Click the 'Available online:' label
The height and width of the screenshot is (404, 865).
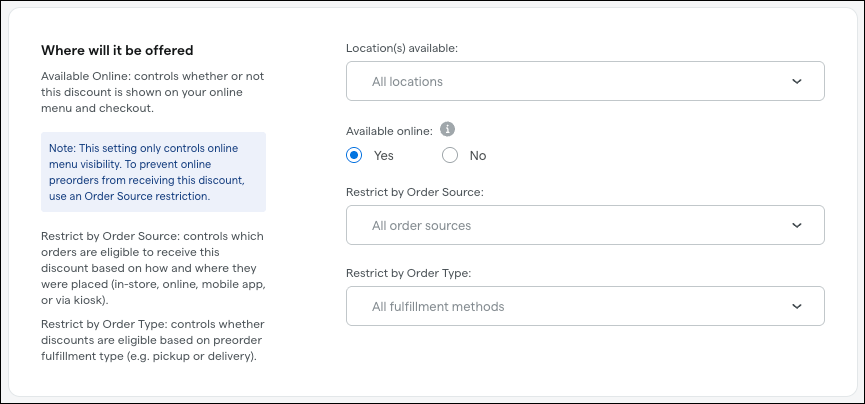click(x=390, y=131)
